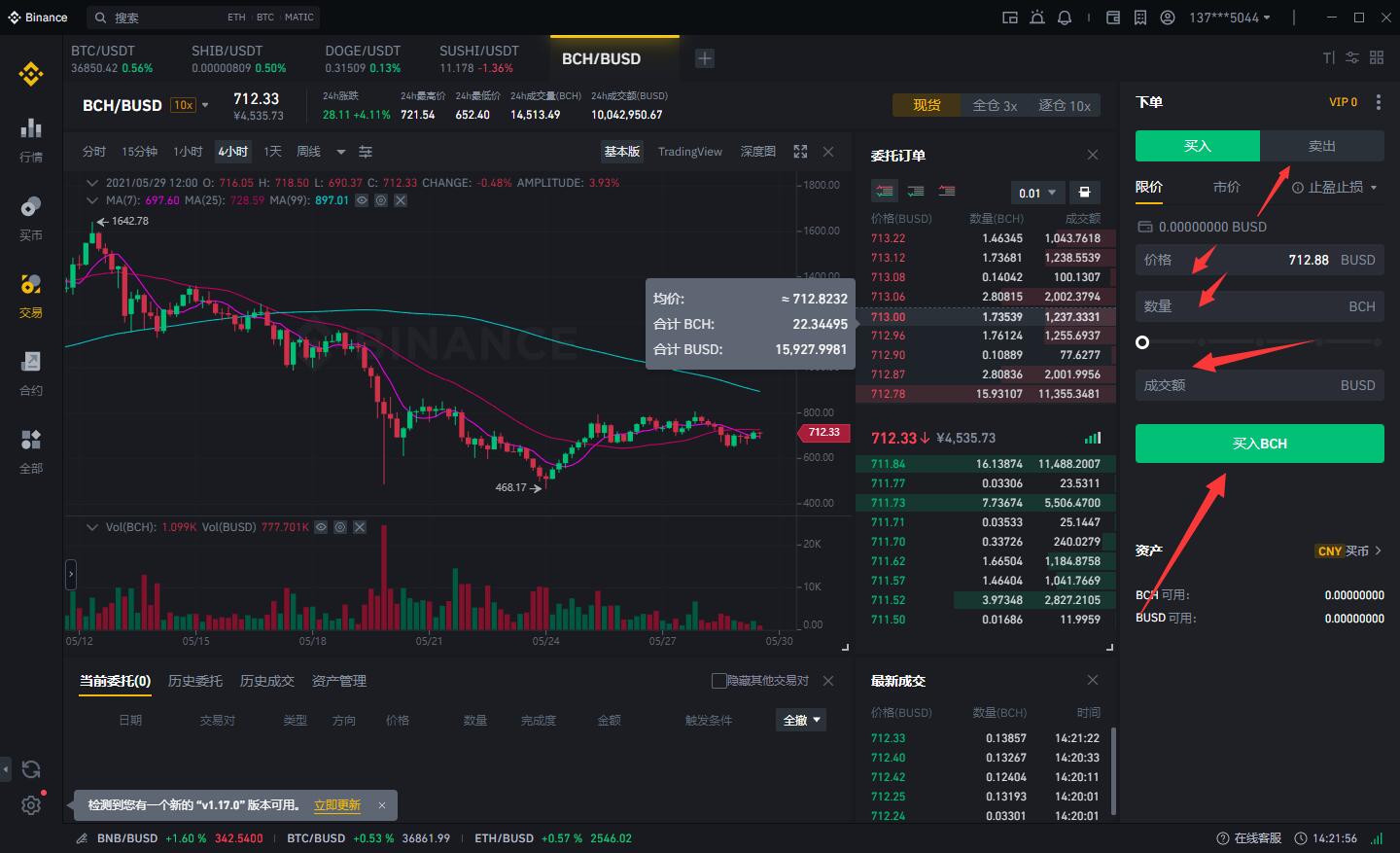Open chart indicator settings icon
Viewport: 1400px width, 853px height.
366,152
